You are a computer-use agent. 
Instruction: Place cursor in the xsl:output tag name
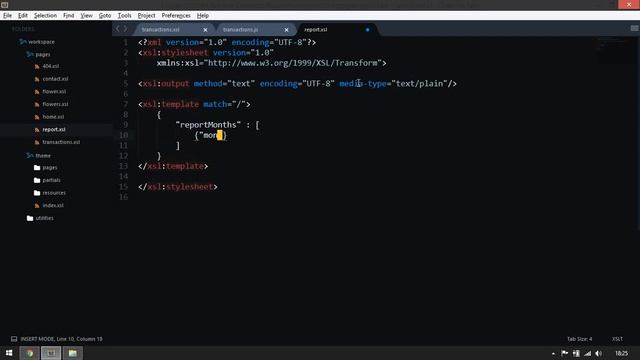(166, 84)
